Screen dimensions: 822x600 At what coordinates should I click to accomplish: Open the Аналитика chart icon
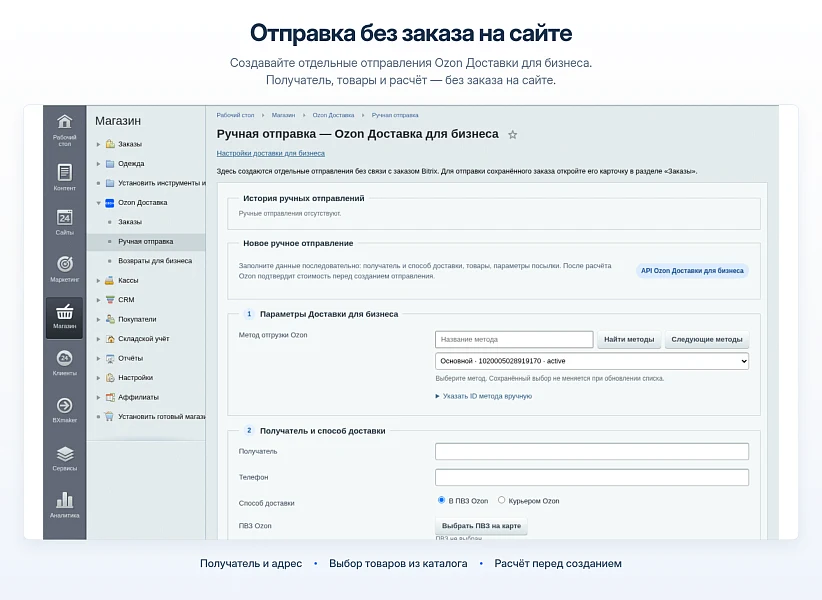click(x=64, y=499)
